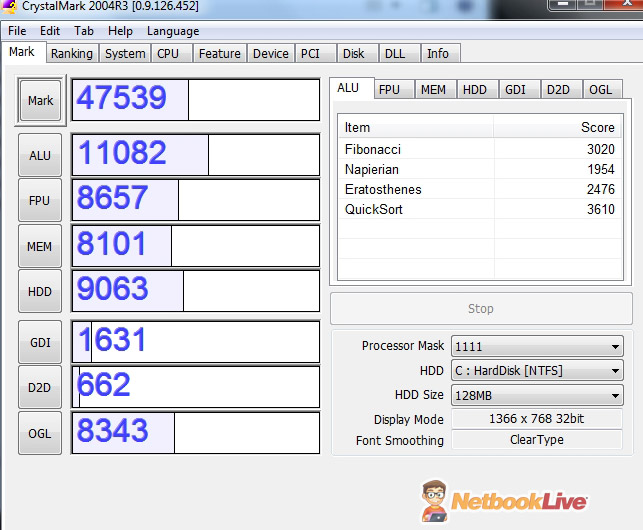This screenshot has height=530, width=643.
Task: Click the Display Mode value 1366 x 768 32bit
Action: click(537, 418)
